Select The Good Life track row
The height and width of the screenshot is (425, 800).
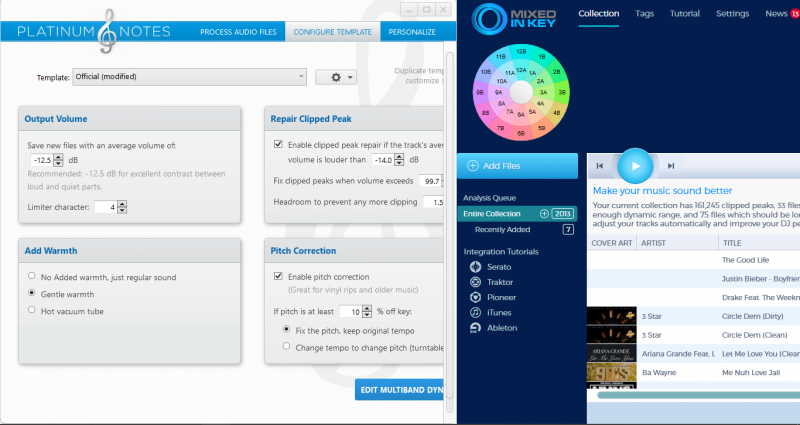pyautogui.click(x=693, y=260)
